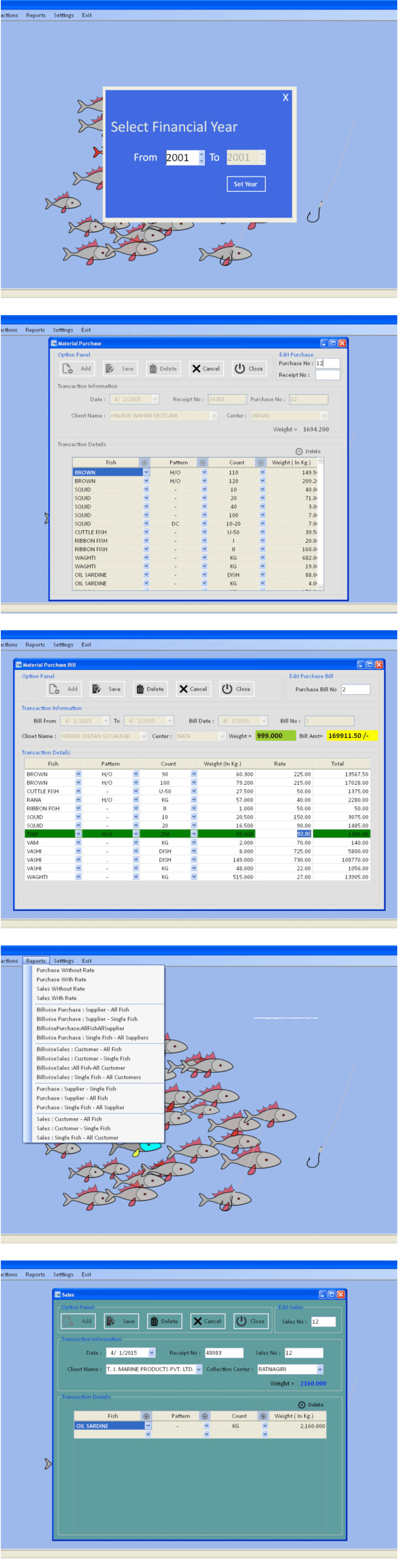Click From year field in financial year dialog
This screenshot has height=1568, width=398.
pos(182,158)
